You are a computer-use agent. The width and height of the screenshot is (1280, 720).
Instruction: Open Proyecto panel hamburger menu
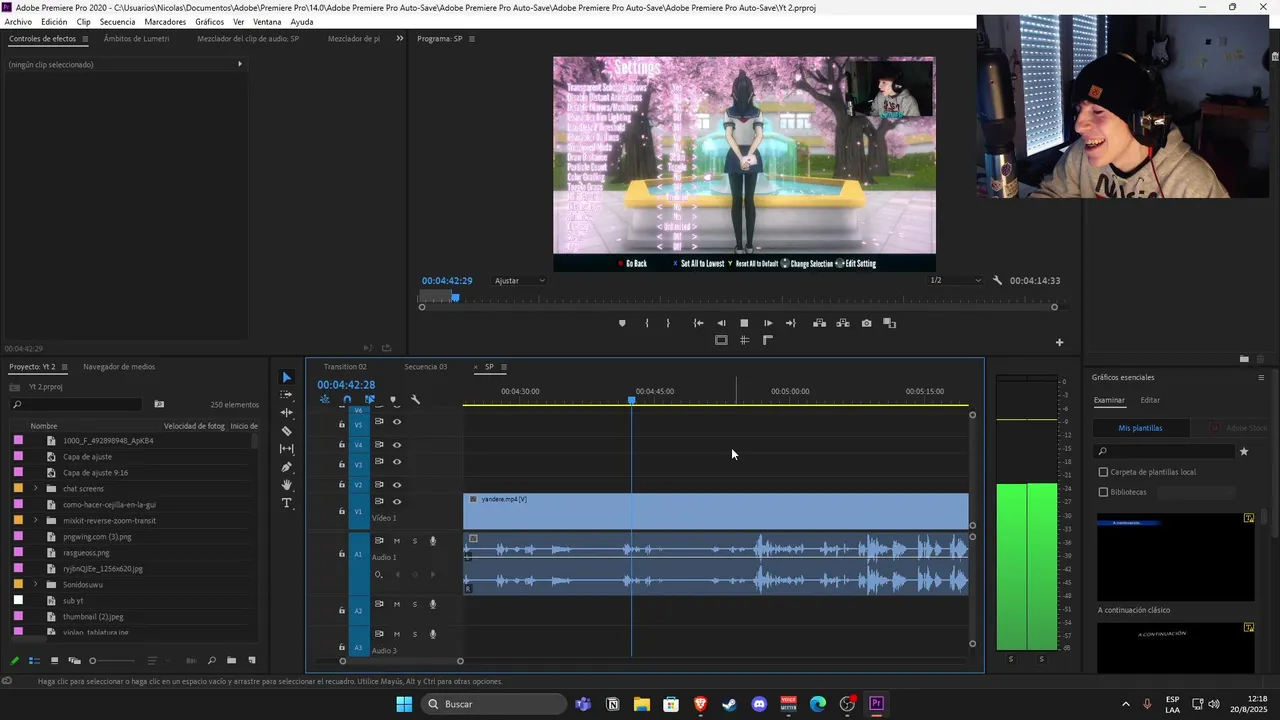click(x=67, y=367)
